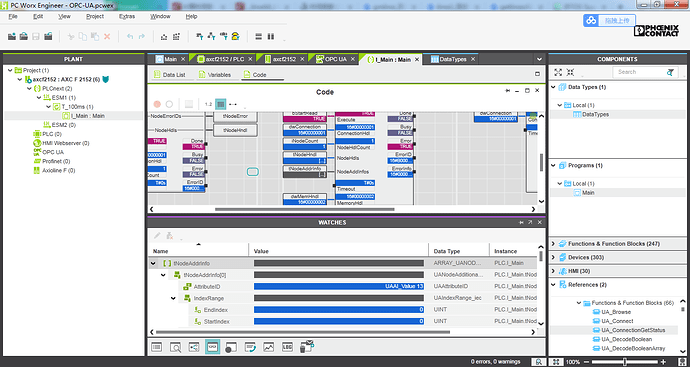Open the Variables sub-tab
The image size is (690, 367).
click(215, 75)
